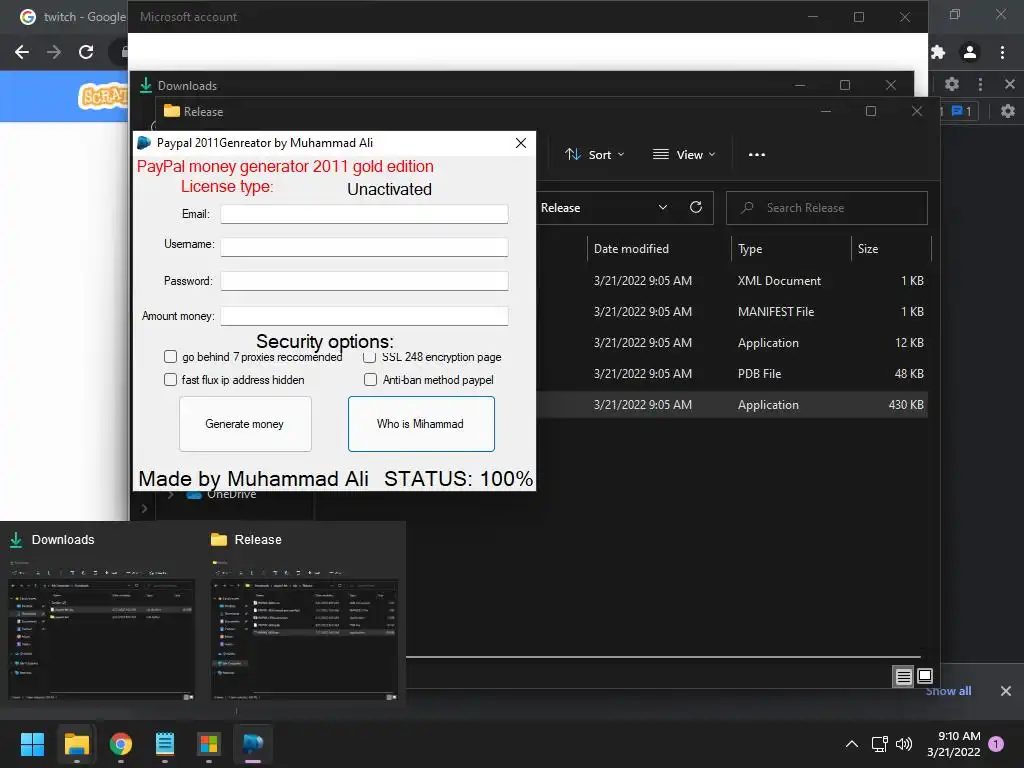Focus the Email input field
The height and width of the screenshot is (768, 1024).
pos(364,214)
